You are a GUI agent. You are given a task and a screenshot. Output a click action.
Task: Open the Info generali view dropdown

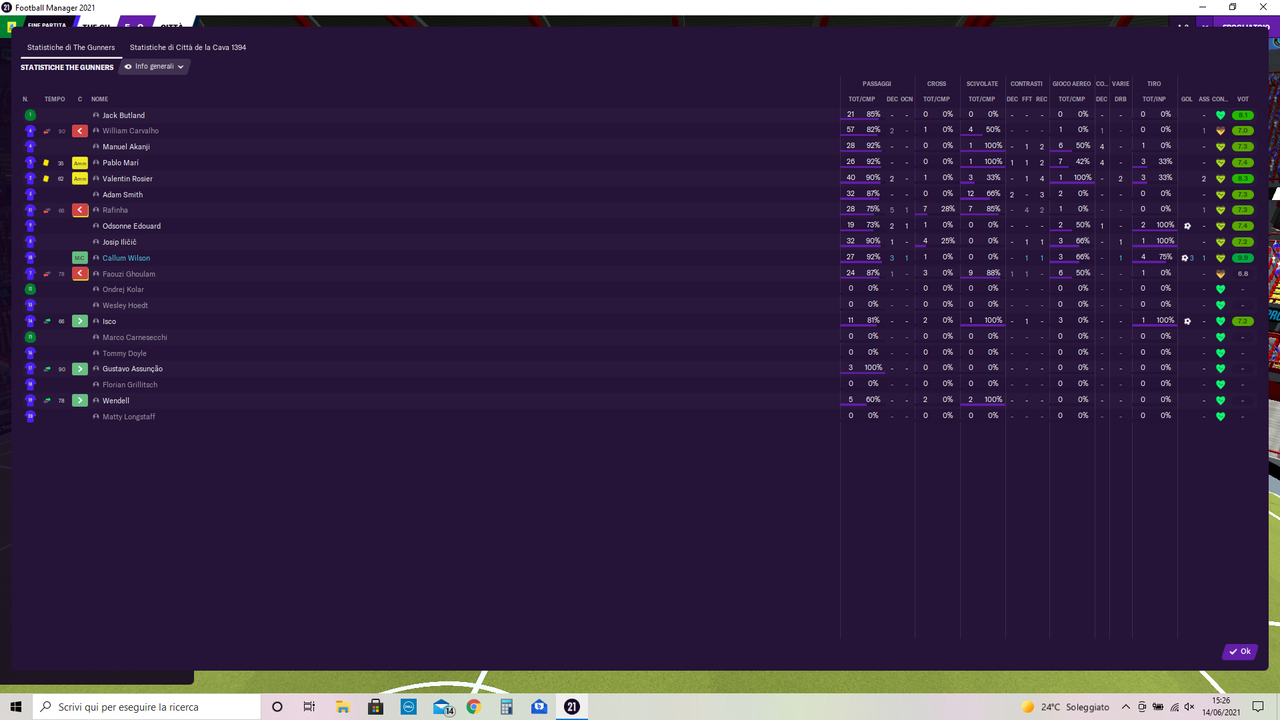click(154, 67)
